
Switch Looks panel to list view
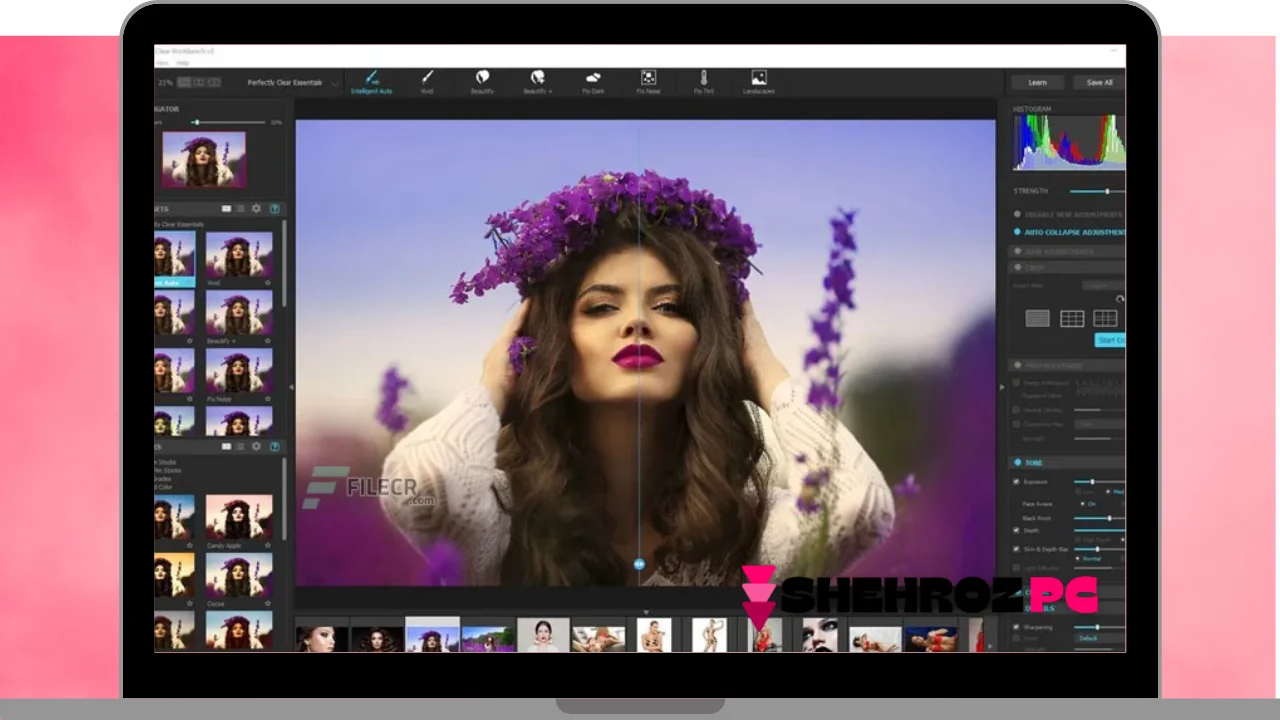[x=240, y=447]
